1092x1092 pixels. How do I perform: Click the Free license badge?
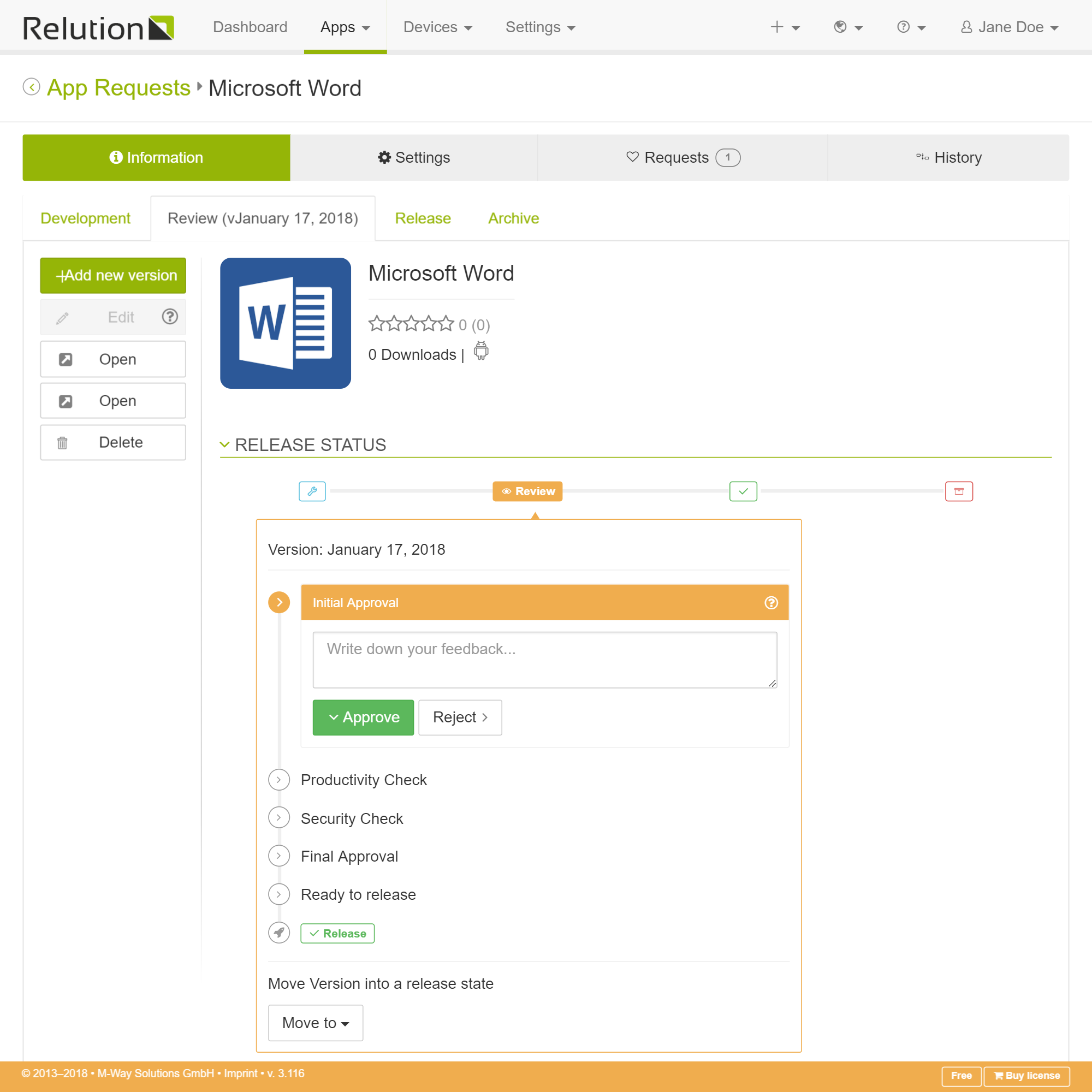pos(962,1076)
